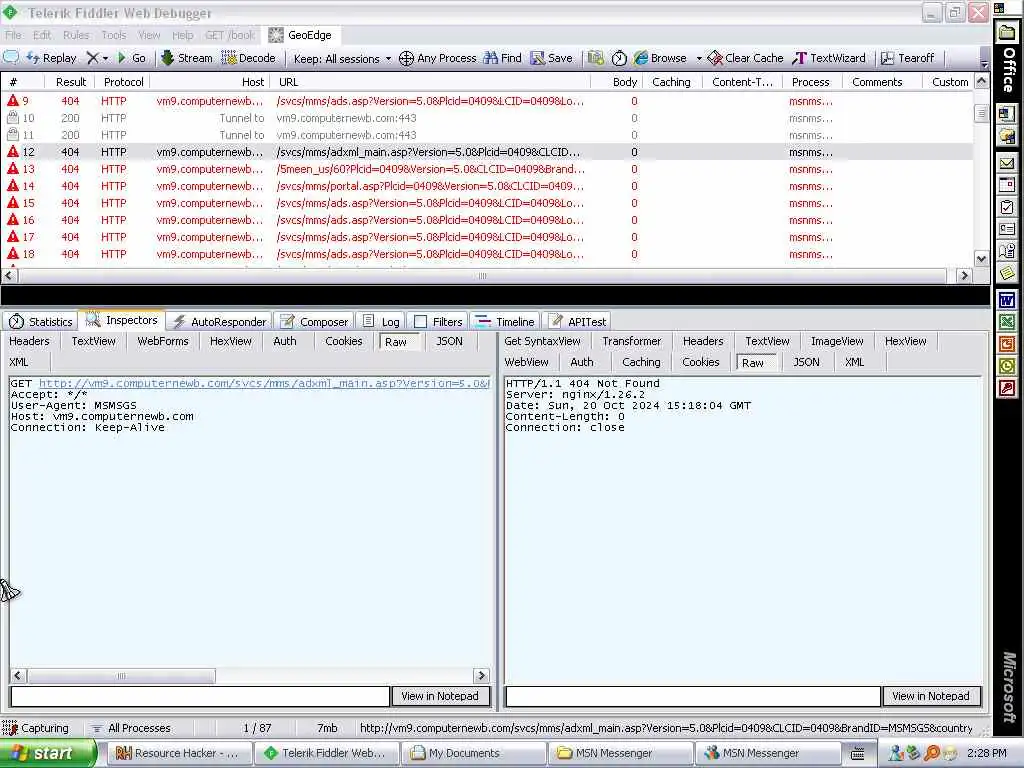Viewport: 1024px width, 768px height.
Task: Select session 18 in the list
Action: (487, 254)
